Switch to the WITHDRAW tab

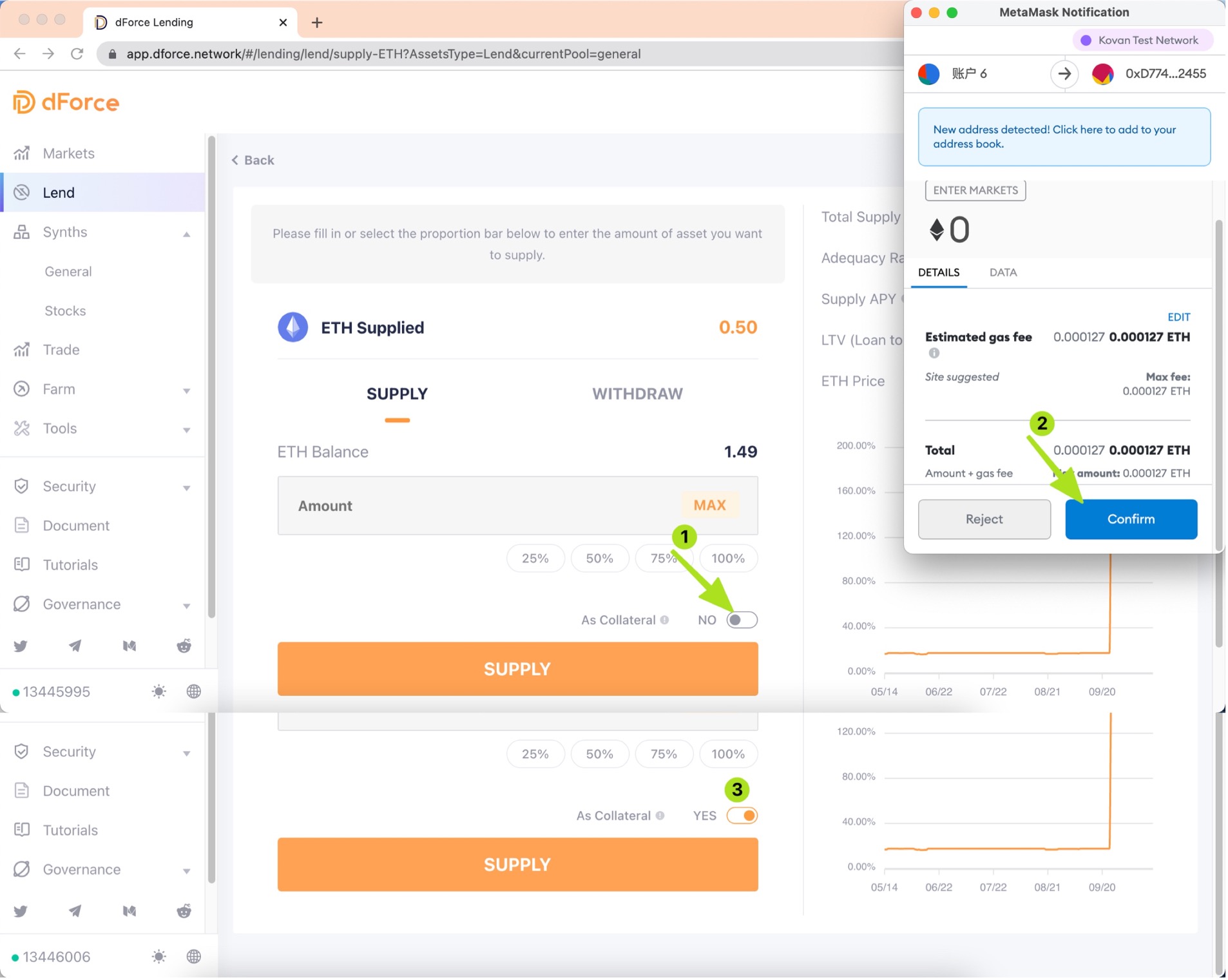638,394
